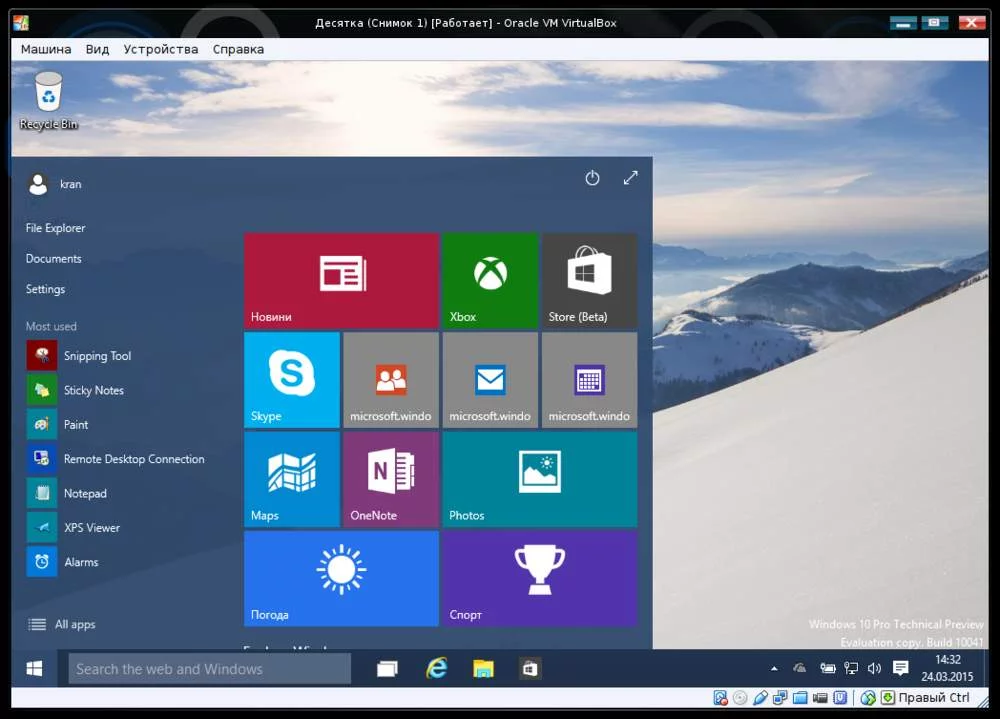Click the volume speaker tray icon
Screen dimensions: 1000x719
click(874, 668)
